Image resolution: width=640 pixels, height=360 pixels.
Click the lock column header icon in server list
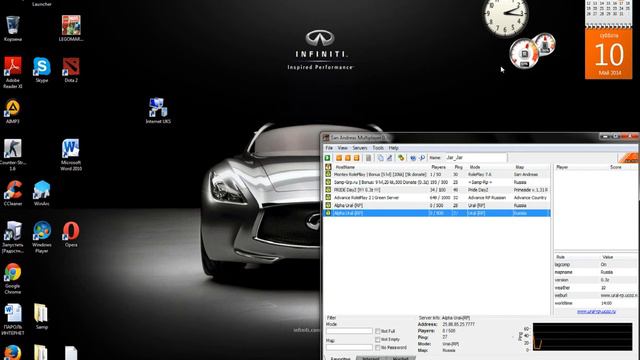click(328, 167)
